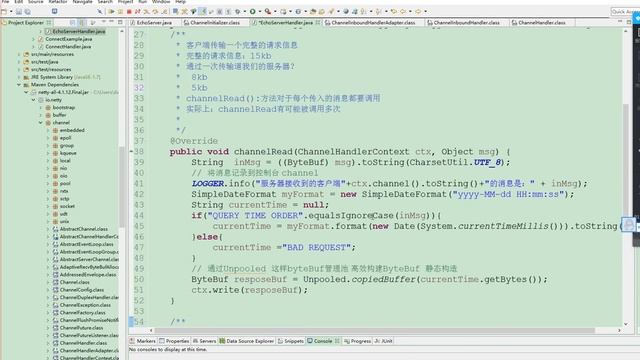
Task: Open the Properties view tab
Action: pos(174,341)
